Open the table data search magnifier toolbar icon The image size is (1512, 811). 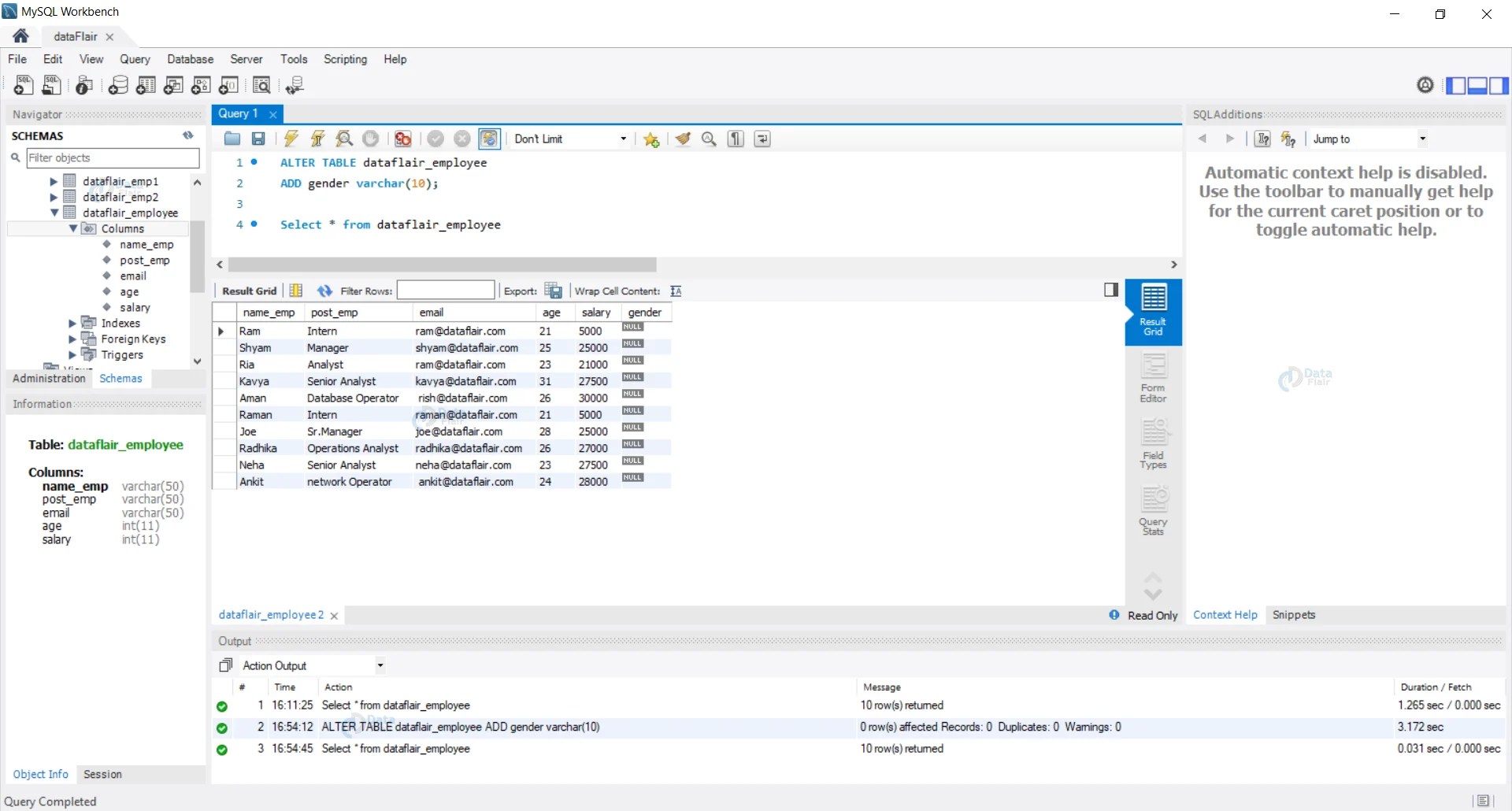click(x=261, y=85)
